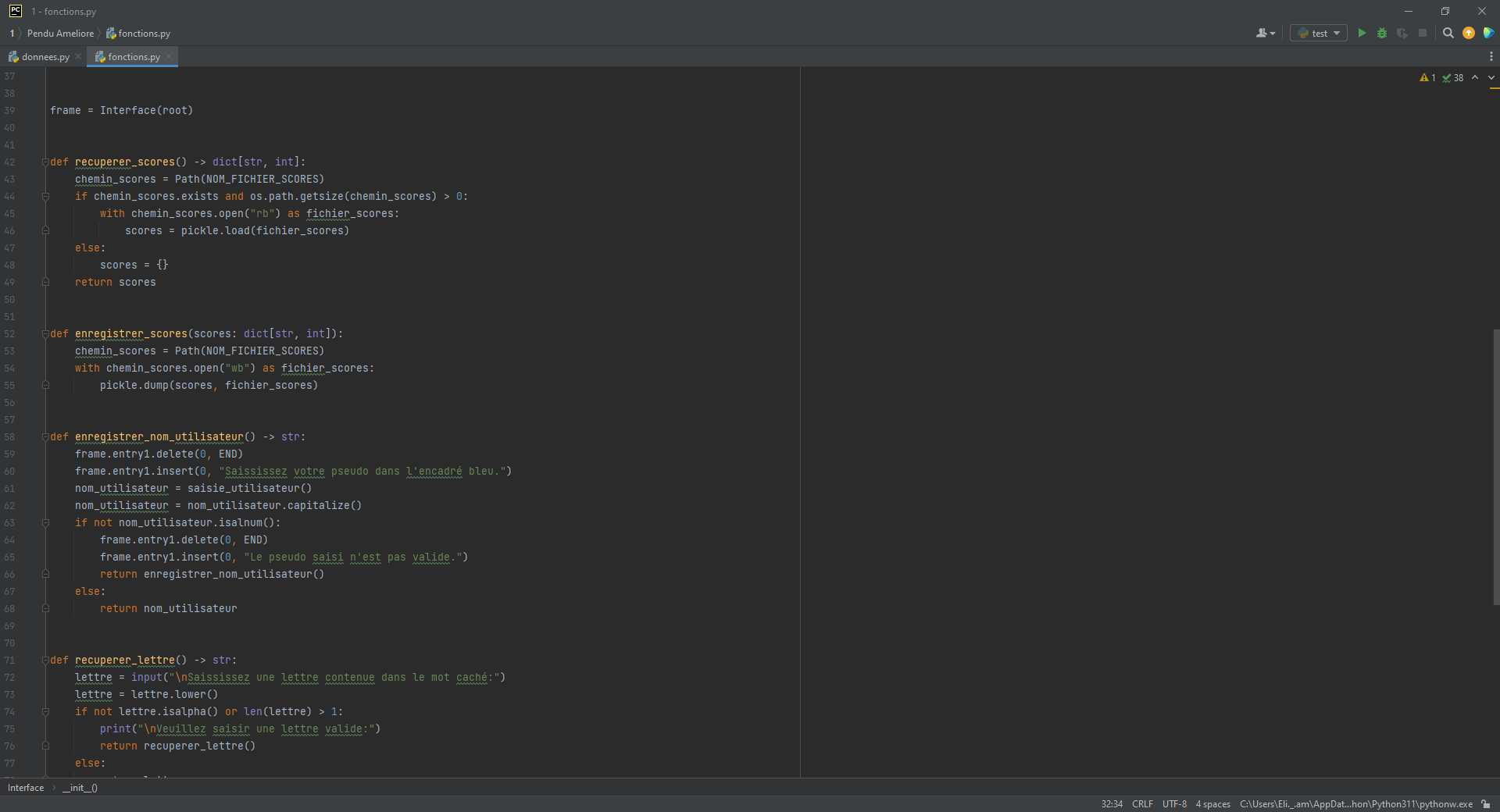Run the test configuration with the green play icon
1500x812 pixels.
coord(1362,33)
